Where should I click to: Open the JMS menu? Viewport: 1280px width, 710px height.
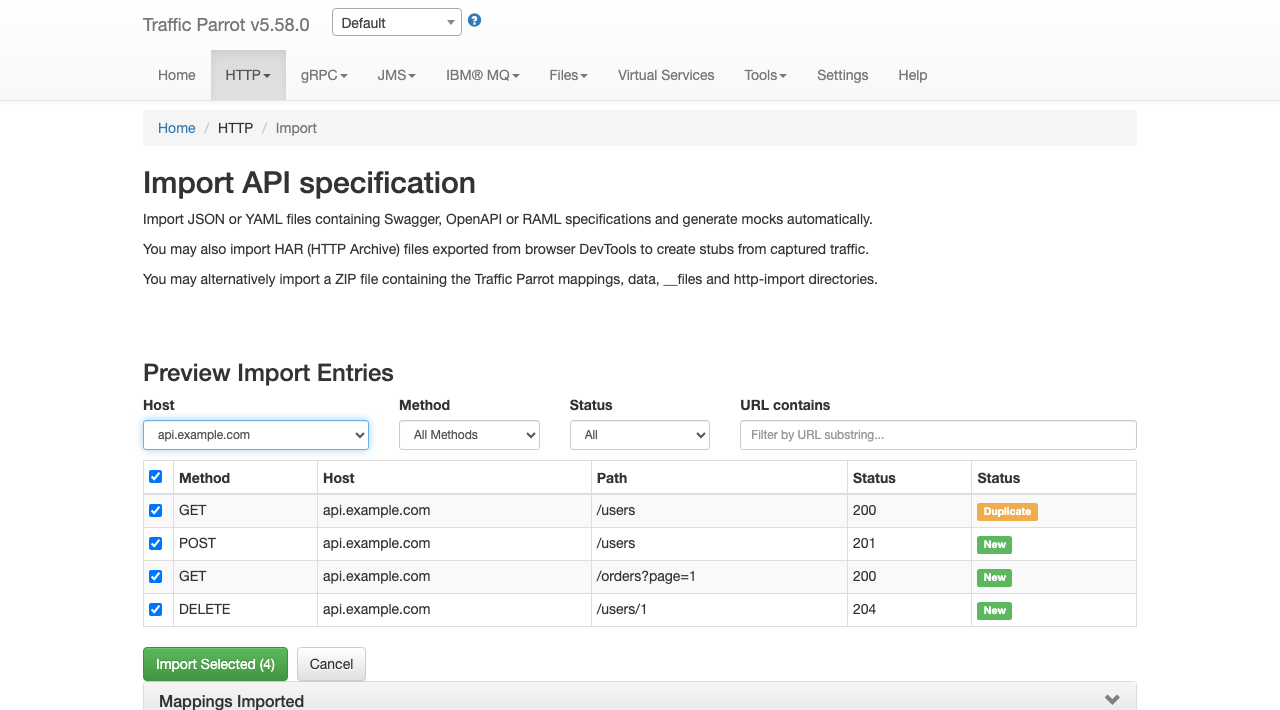(x=397, y=75)
